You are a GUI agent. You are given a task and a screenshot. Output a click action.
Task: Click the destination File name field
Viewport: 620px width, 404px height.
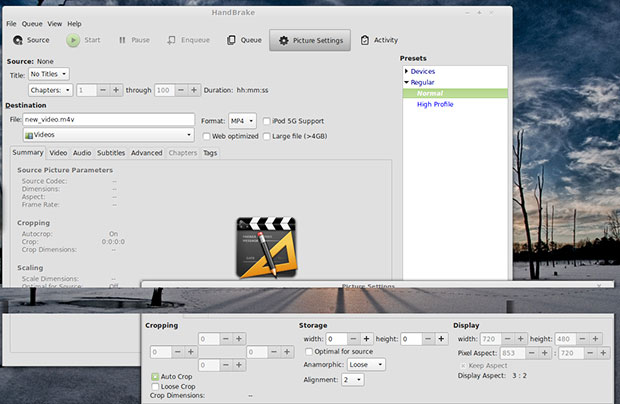tap(109, 119)
